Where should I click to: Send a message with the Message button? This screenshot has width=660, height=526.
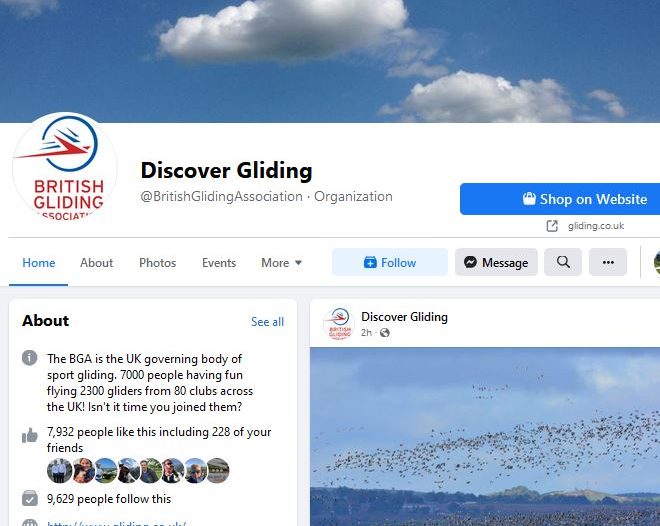496,262
